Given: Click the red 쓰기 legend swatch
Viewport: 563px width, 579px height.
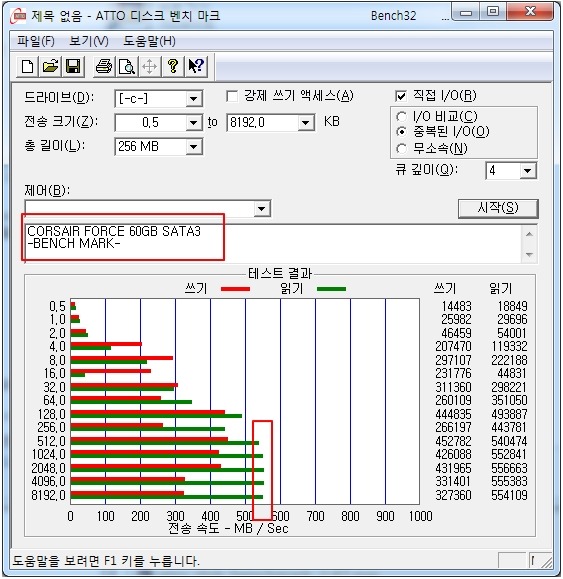Looking at the screenshot, I should click(x=236, y=289).
